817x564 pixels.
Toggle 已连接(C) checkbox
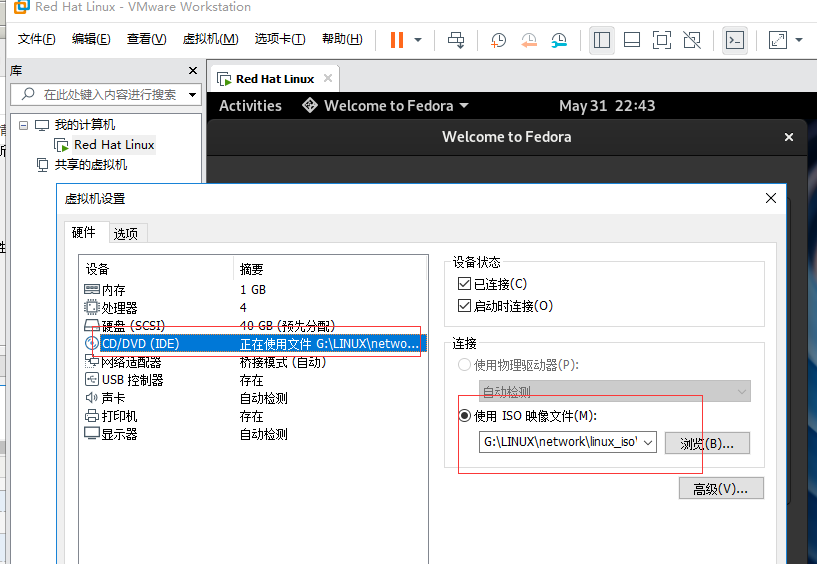464,284
